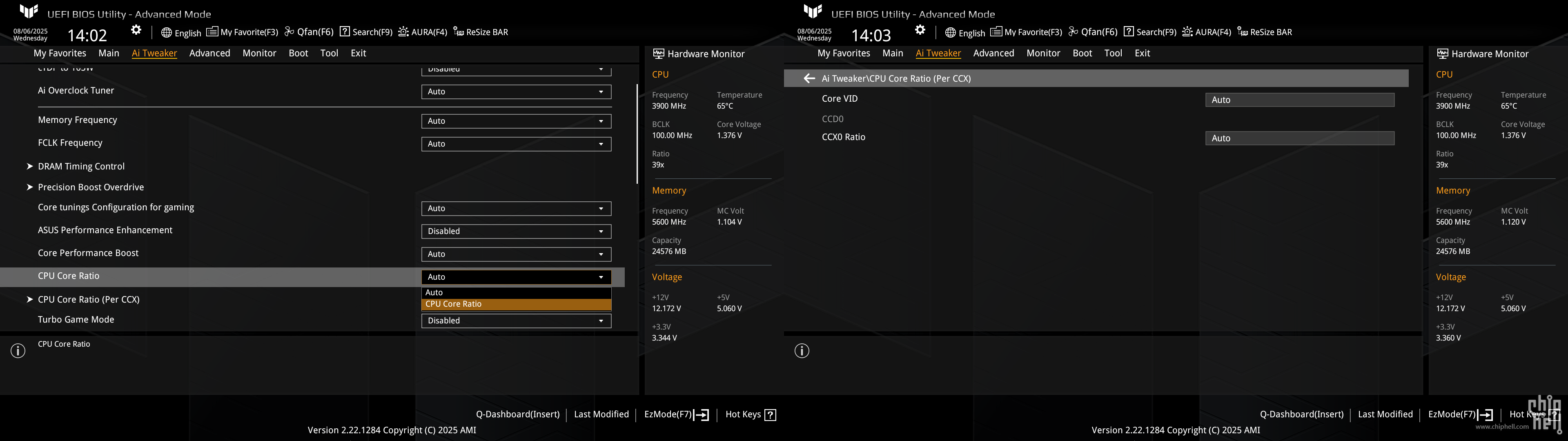Open Advanced tab in left window
Viewport: 1568px width, 441px height.
click(x=209, y=53)
